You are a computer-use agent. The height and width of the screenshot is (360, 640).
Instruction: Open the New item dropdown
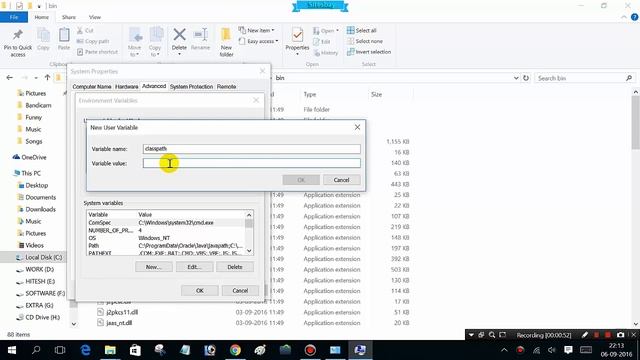(x=256, y=30)
